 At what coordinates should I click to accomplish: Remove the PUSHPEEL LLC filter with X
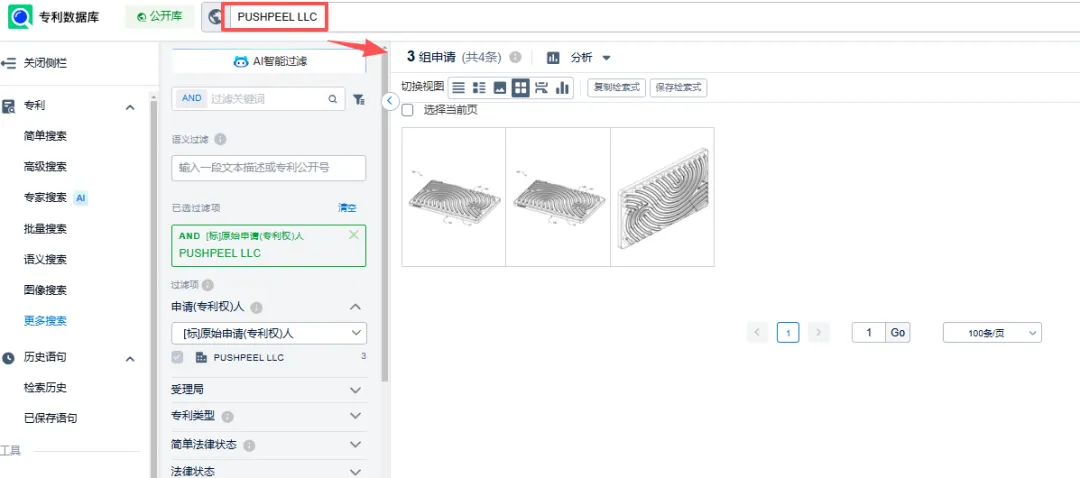[354, 235]
